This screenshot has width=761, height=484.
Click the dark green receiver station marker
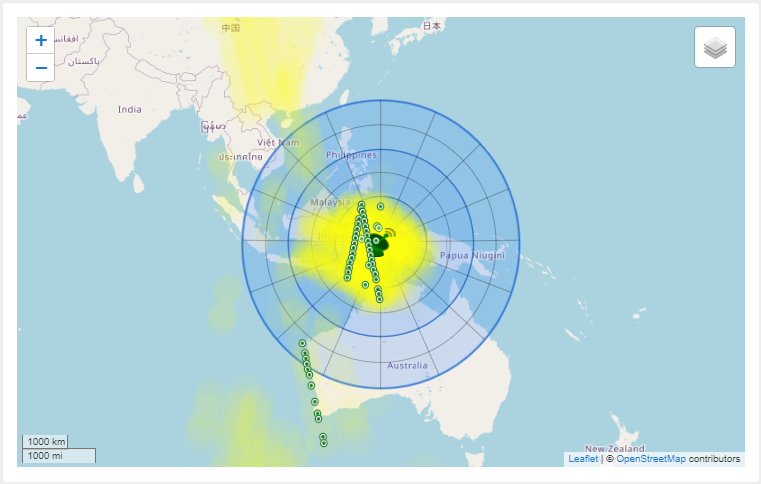tap(379, 244)
